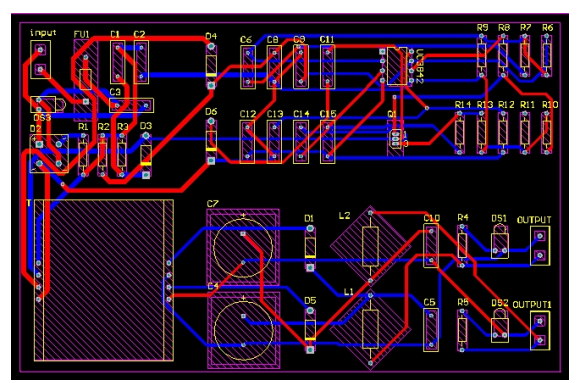Click diode D6 component
The height and width of the screenshot is (383, 586).
pyautogui.click(x=211, y=141)
